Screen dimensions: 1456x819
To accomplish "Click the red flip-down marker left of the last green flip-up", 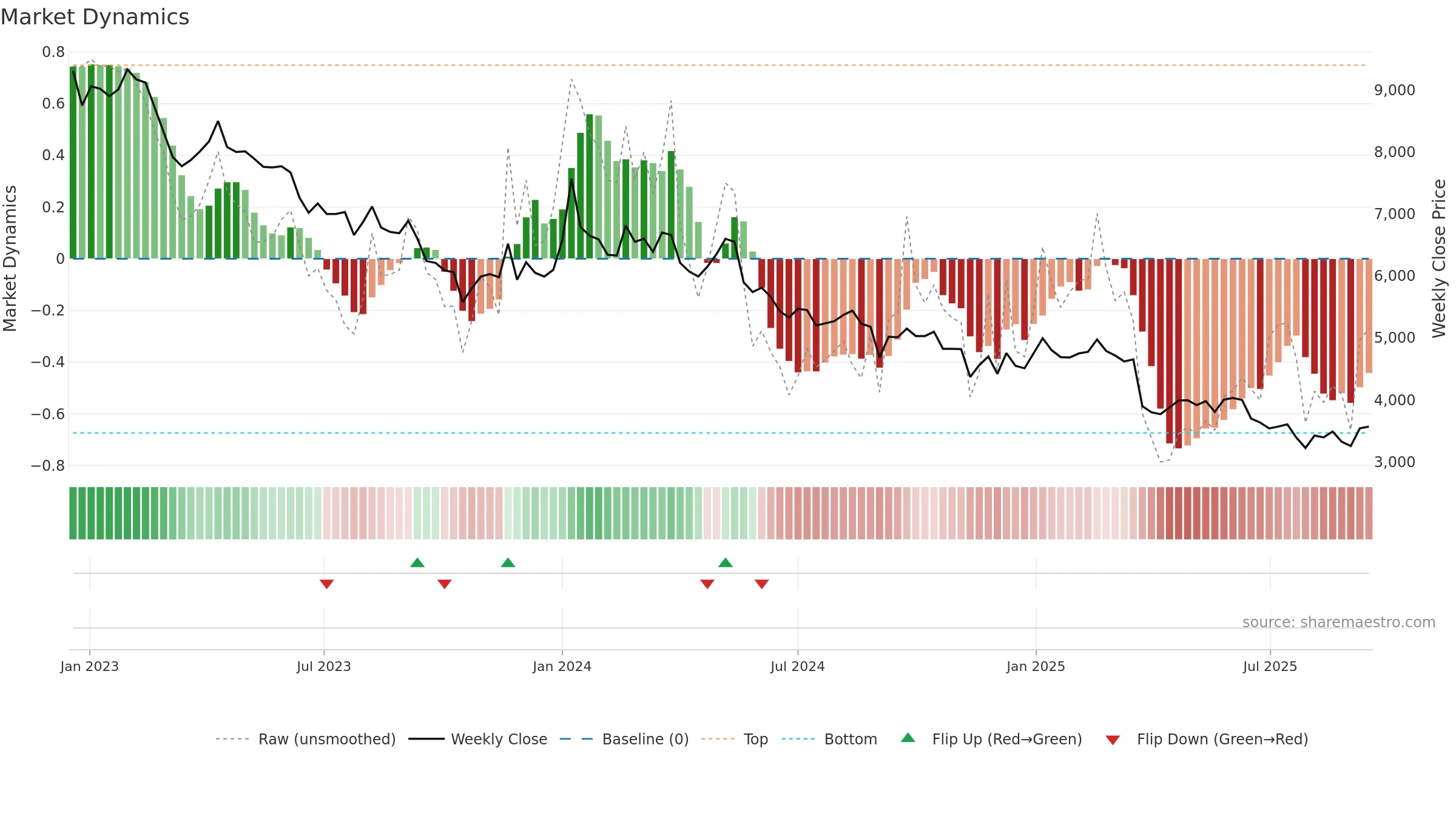I will [707, 584].
